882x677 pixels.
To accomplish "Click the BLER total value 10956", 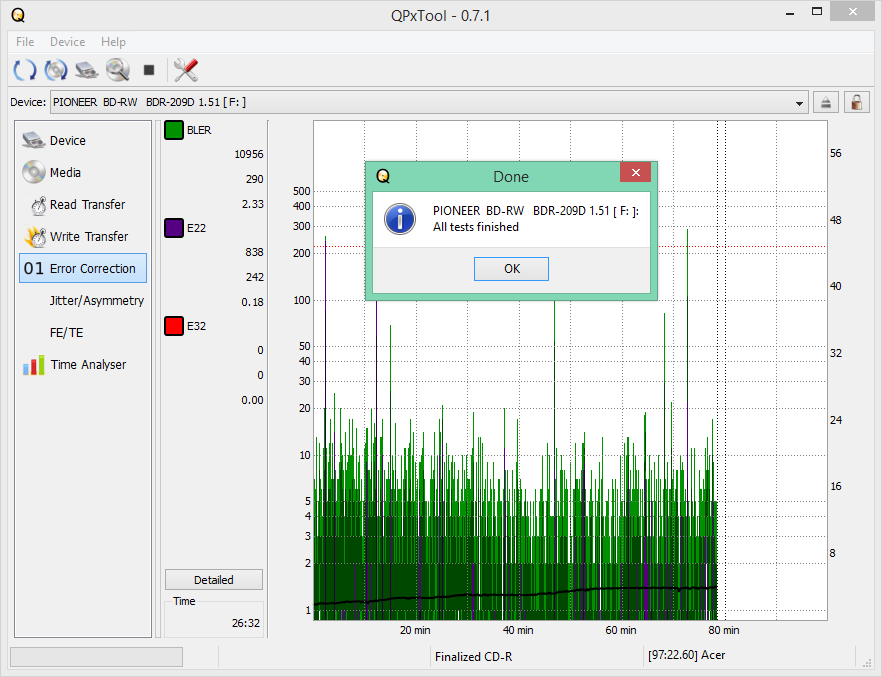I will [249, 154].
